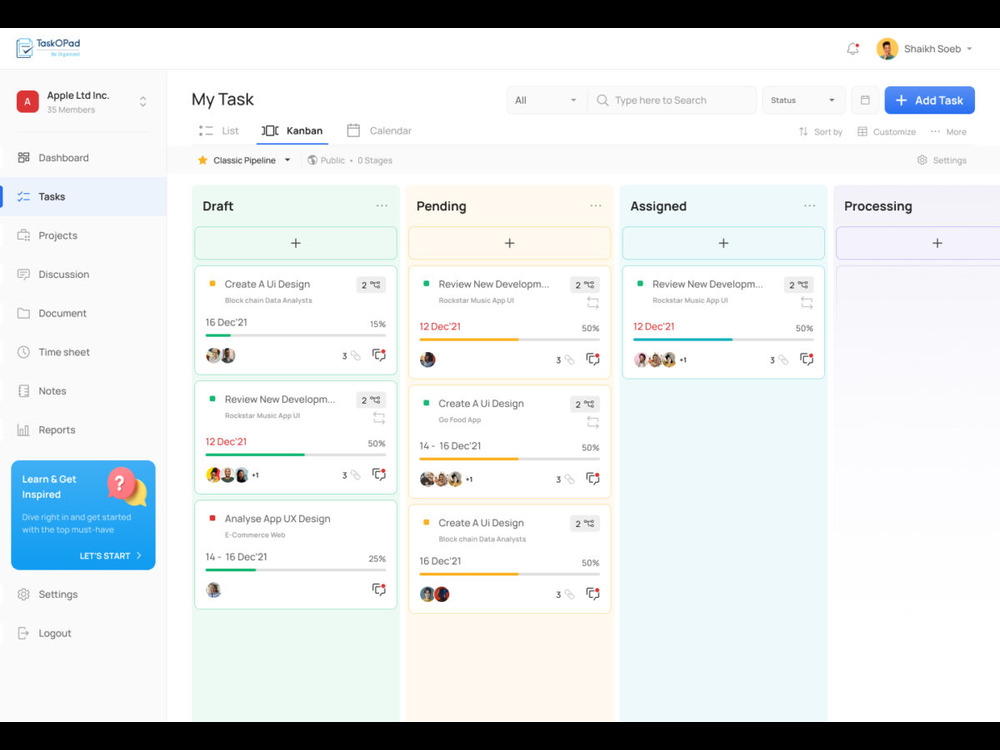Click repeat icon on Go Food App card
Viewport: 1000px width, 750px height.
592,422
